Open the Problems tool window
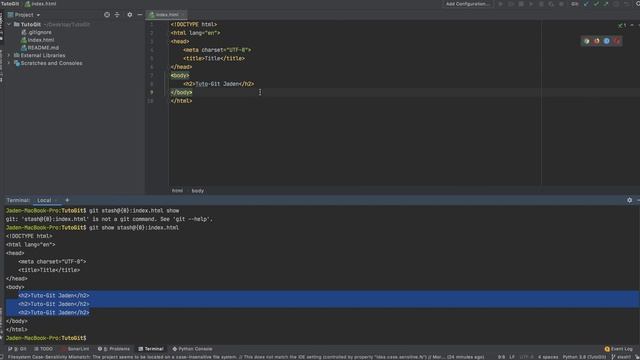 click(x=114, y=349)
